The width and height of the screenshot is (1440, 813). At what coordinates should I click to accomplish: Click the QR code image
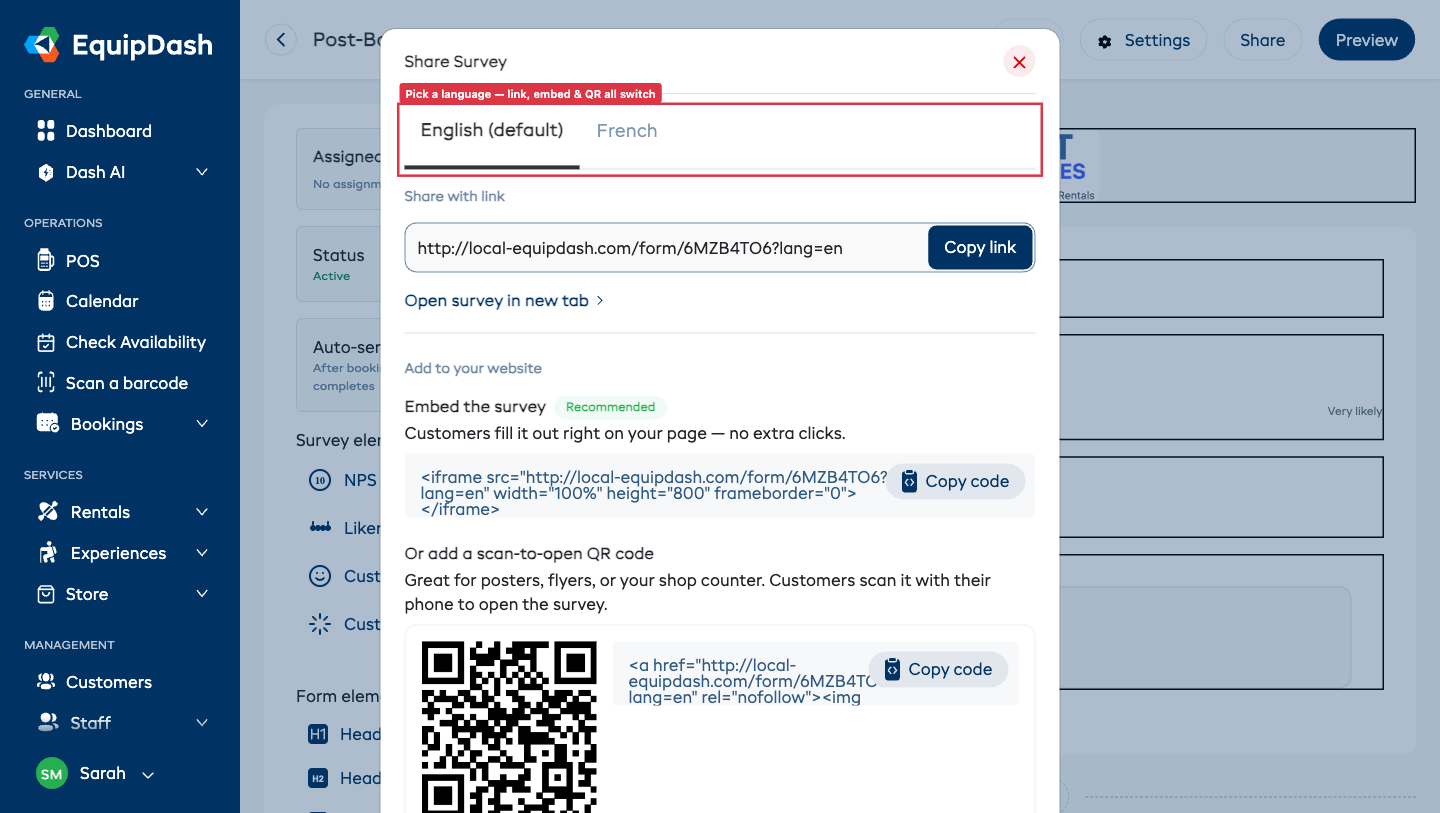[509, 727]
